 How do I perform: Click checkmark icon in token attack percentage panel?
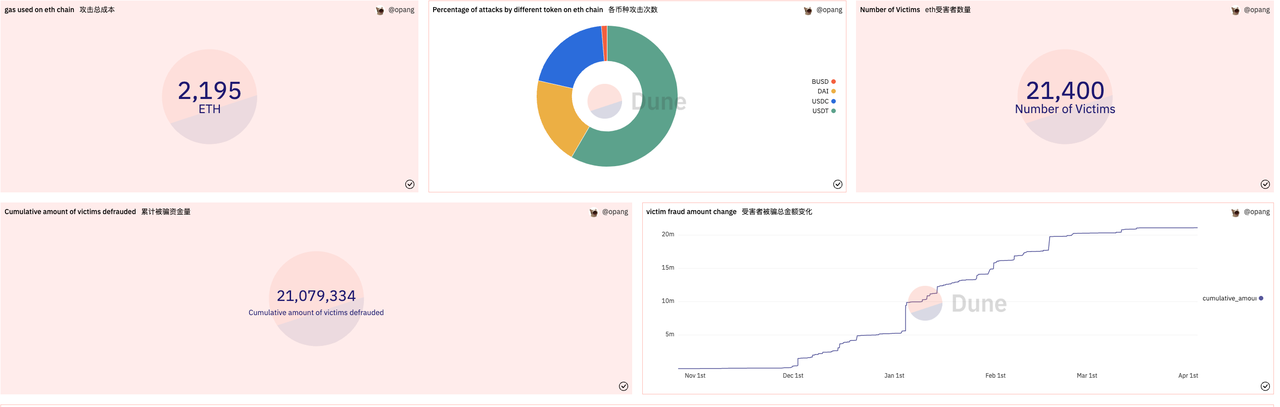pos(838,184)
